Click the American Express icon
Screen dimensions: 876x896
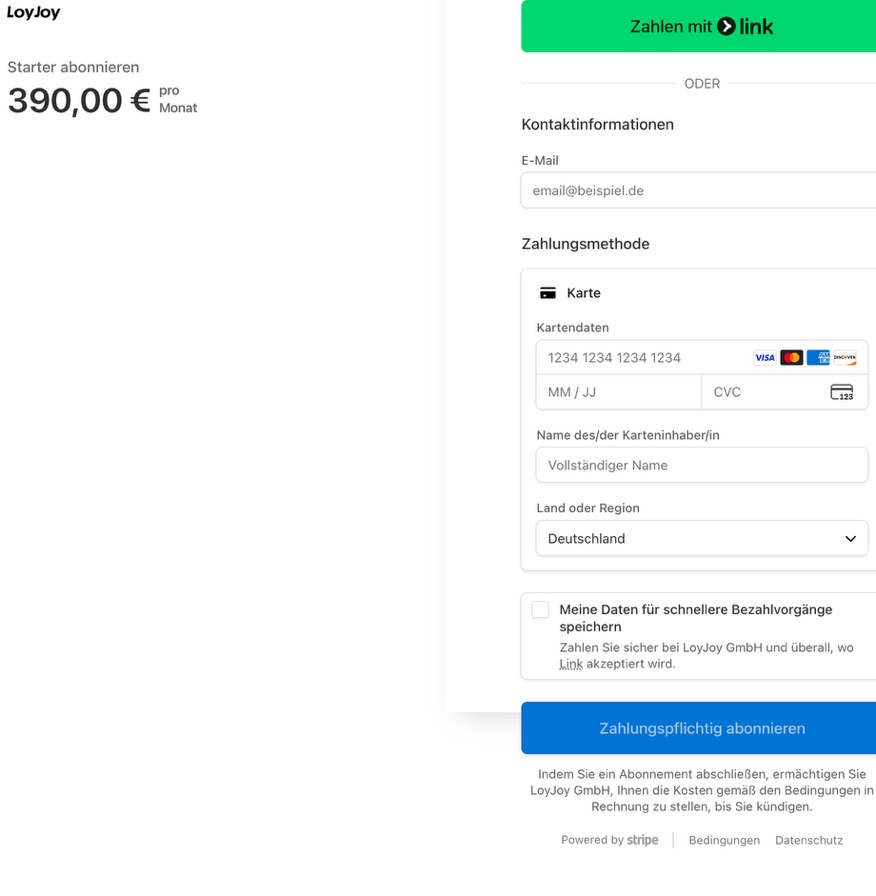coord(818,357)
